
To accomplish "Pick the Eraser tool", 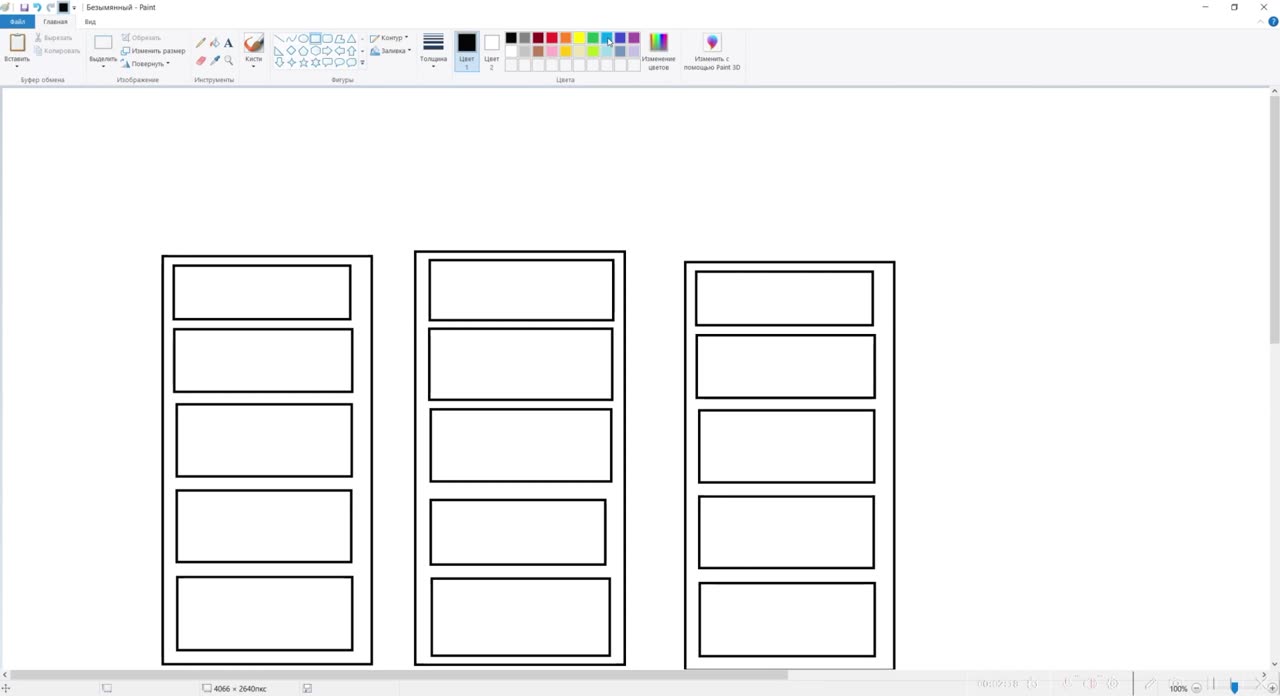I will click(201, 60).
